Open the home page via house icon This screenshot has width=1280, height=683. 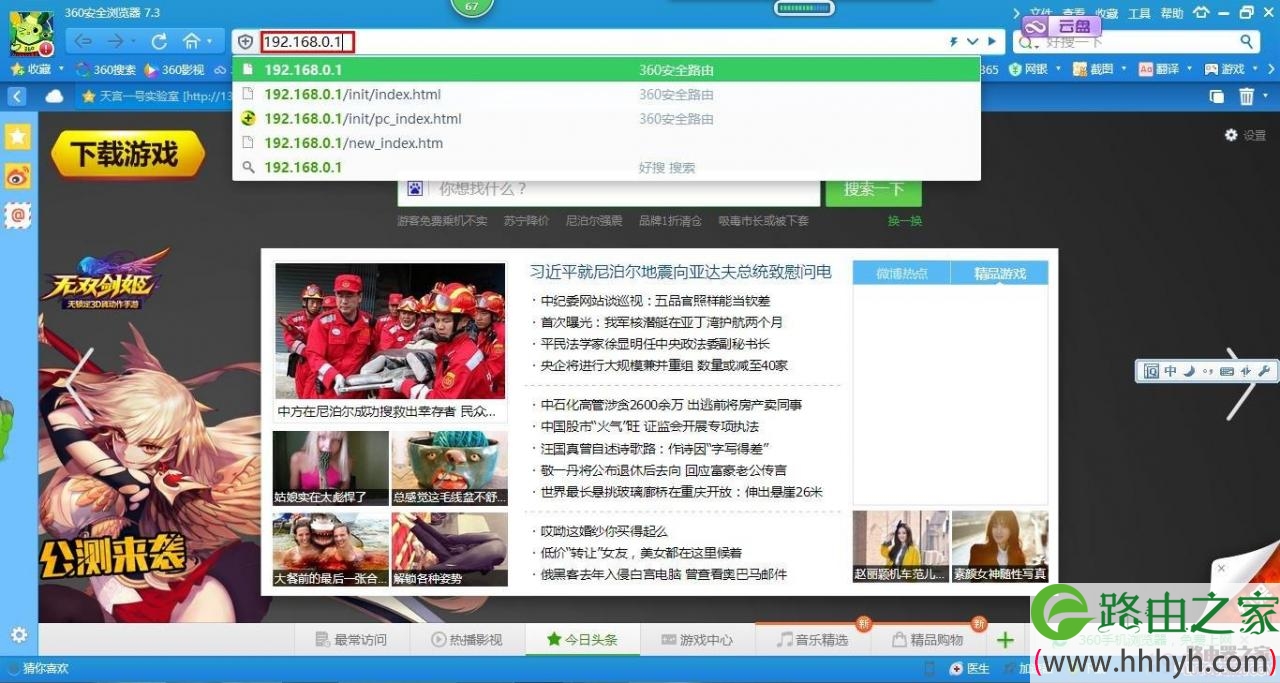coord(192,42)
